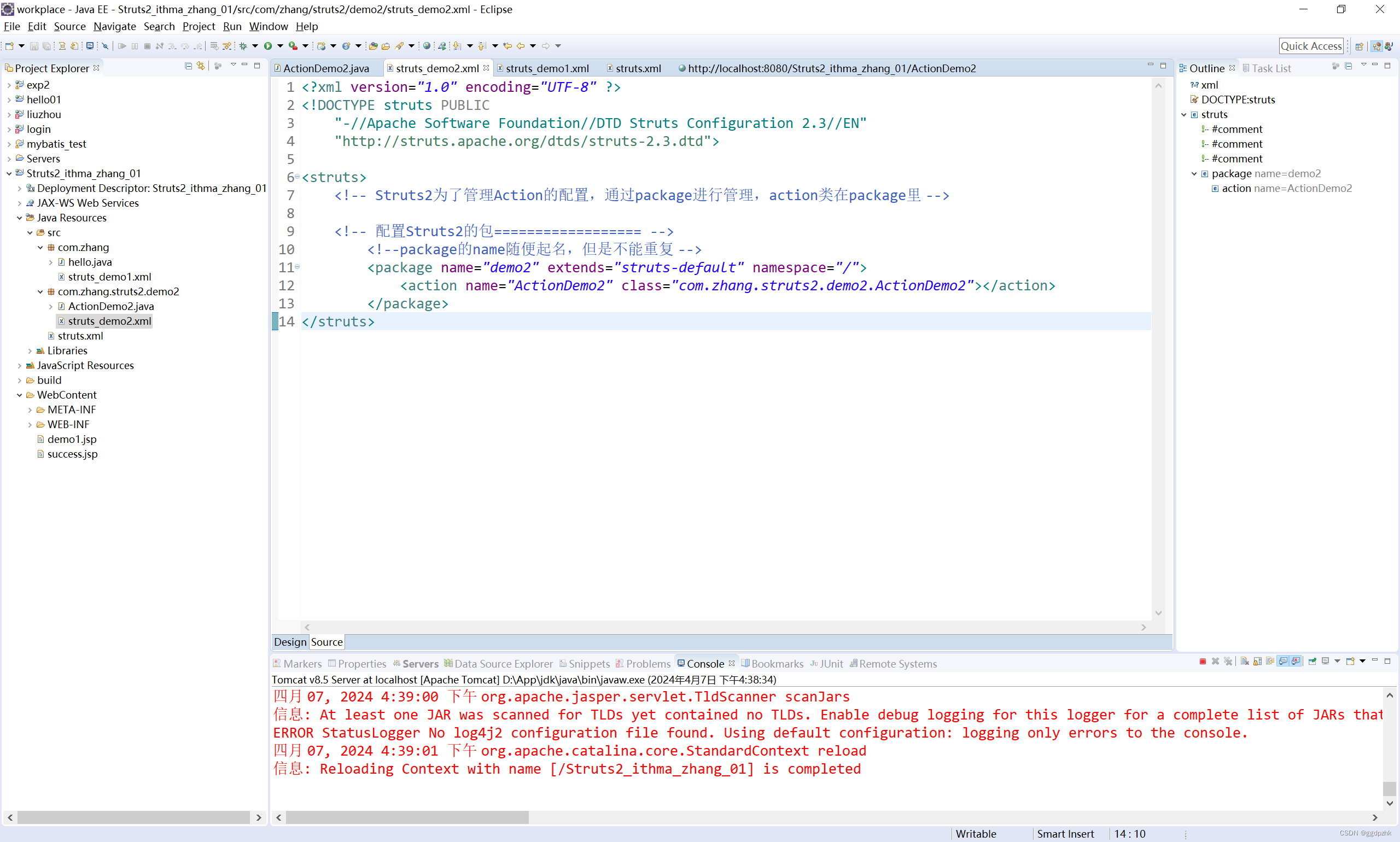Switch to Design editor view
The width and height of the screenshot is (1400, 842).
290,642
